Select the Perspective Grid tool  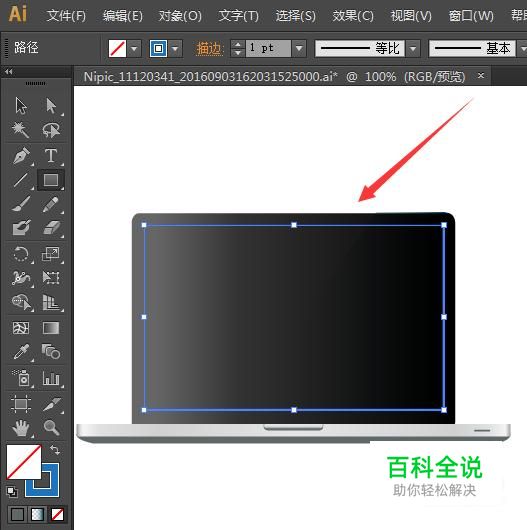pos(51,302)
